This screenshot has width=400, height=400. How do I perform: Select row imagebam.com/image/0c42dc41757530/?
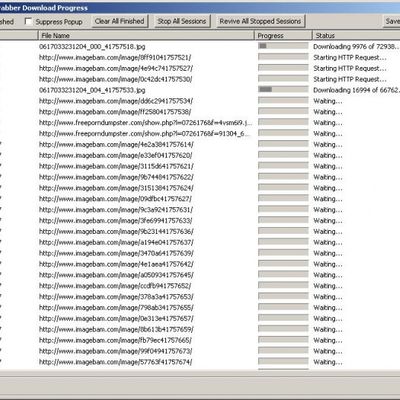(115, 79)
